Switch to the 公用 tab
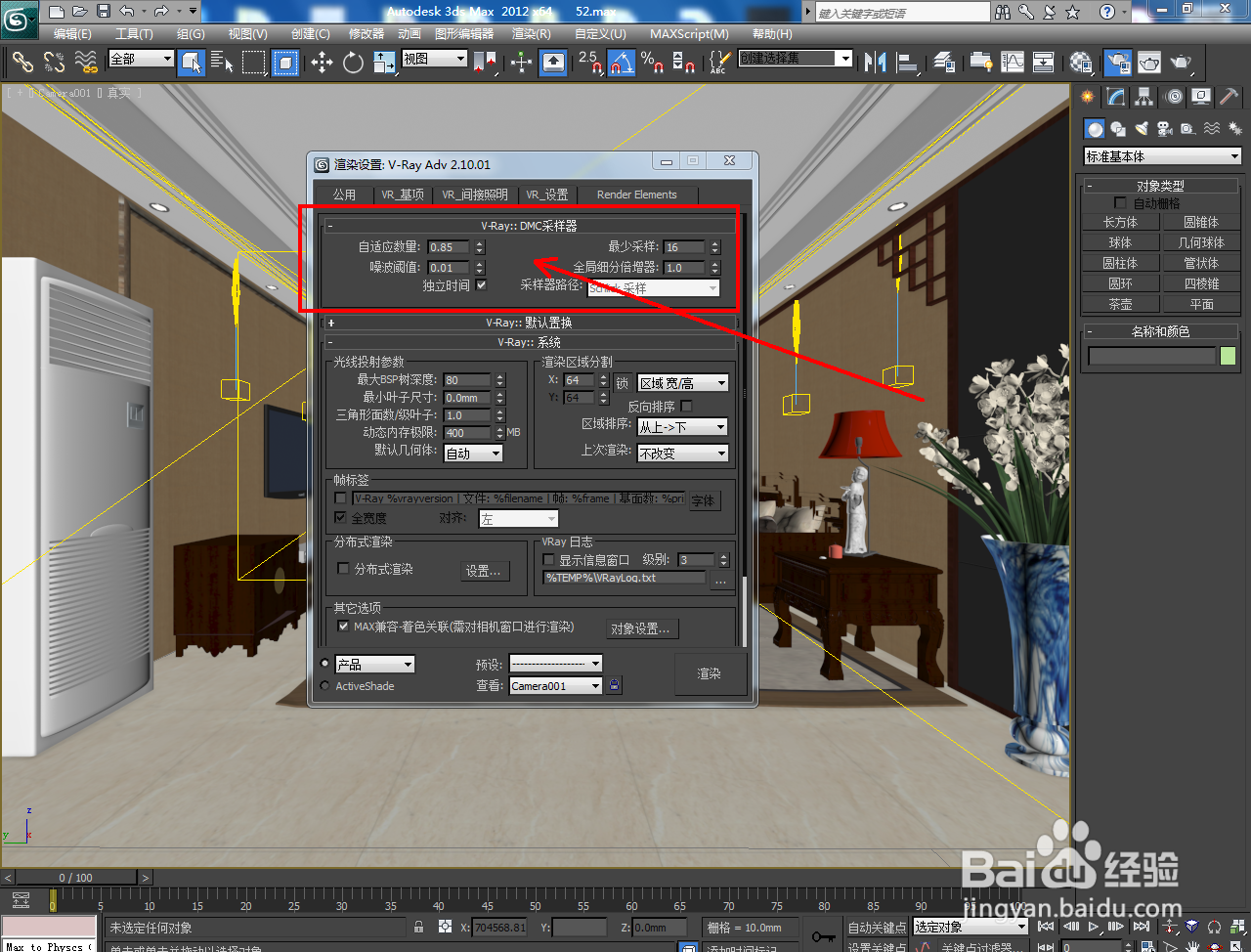 pos(344,195)
